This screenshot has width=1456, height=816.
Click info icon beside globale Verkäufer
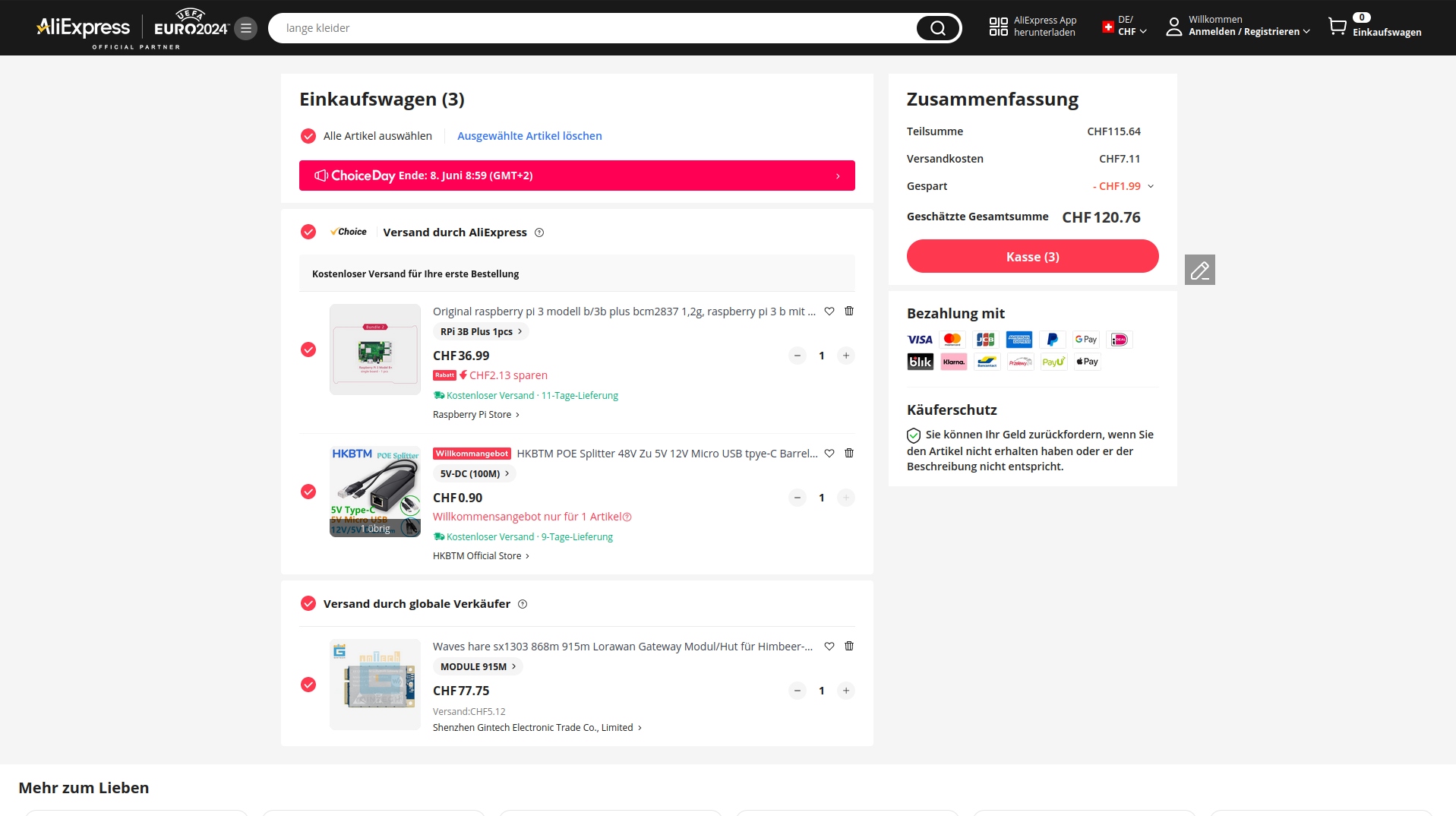click(x=523, y=604)
